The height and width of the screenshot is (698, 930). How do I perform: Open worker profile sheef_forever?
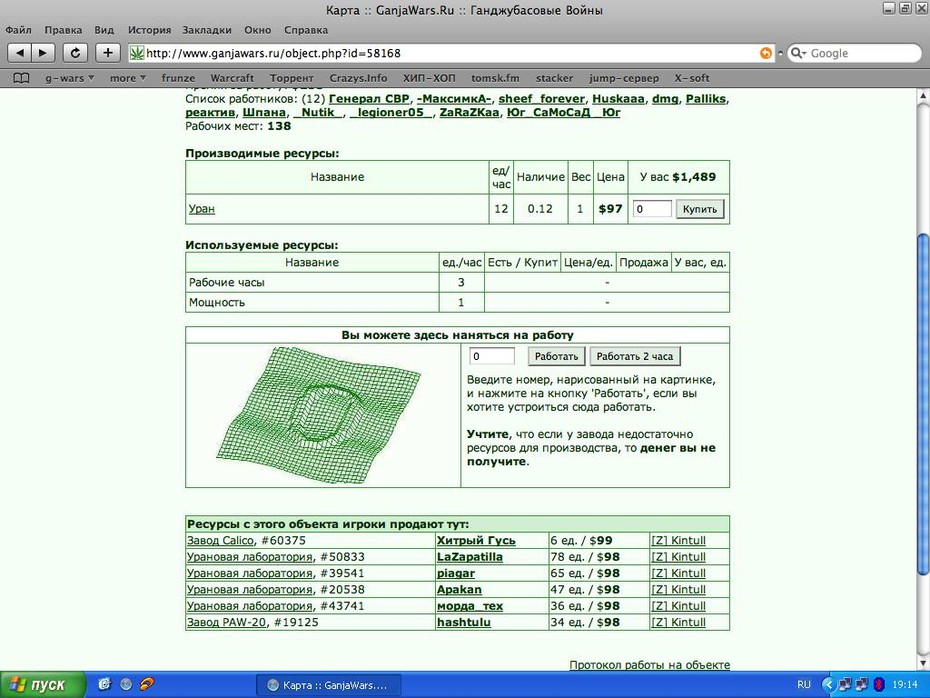[x=542, y=99]
